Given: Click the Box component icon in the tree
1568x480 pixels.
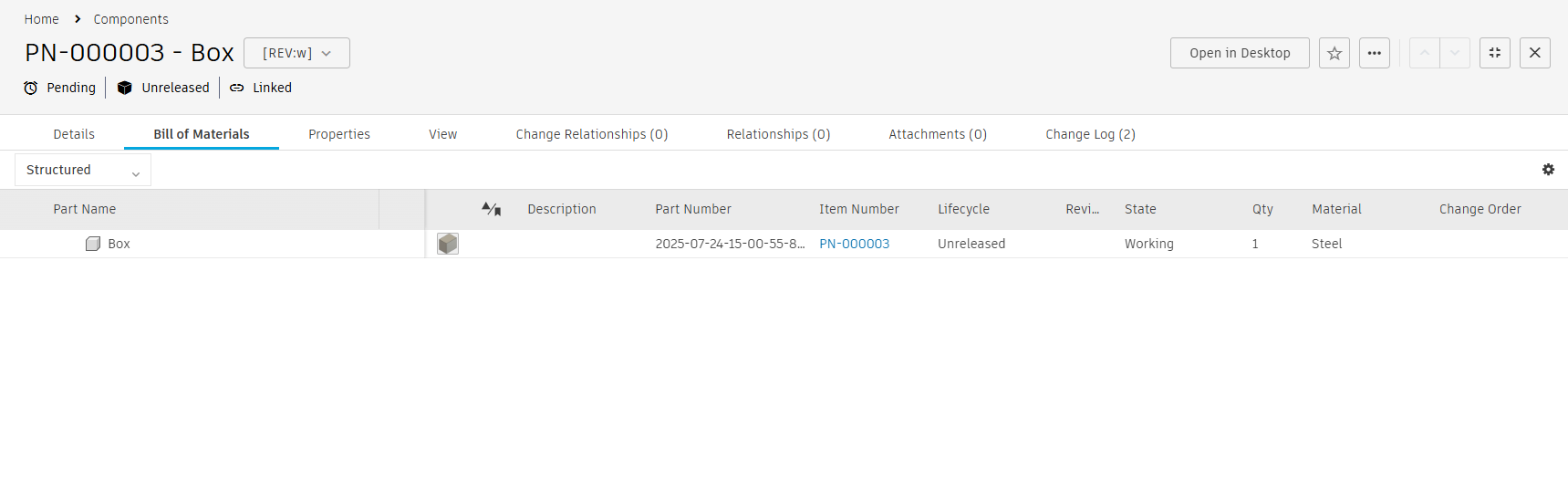Looking at the screenshot, I should click(x=92, y=244).
